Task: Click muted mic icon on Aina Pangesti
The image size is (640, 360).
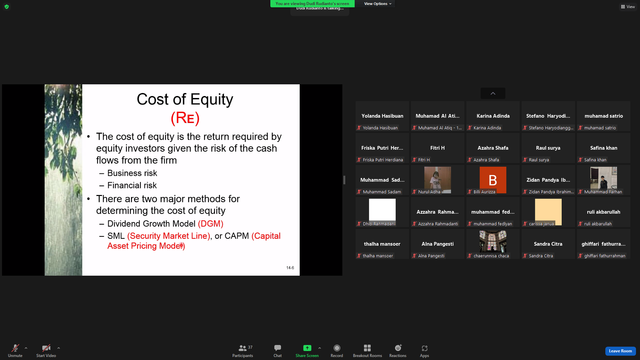Action: click(414, 256)
